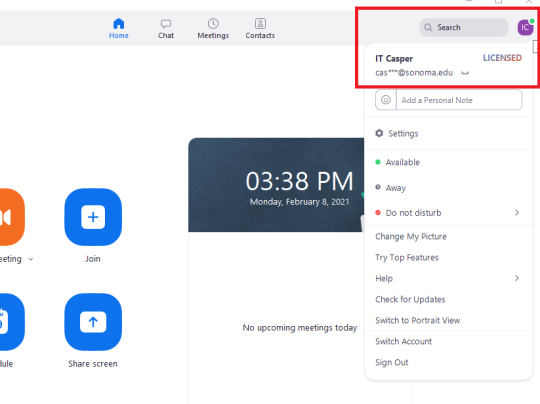Set status to Do not disturb
540x404 pixels.
click(x=448, y=213)
